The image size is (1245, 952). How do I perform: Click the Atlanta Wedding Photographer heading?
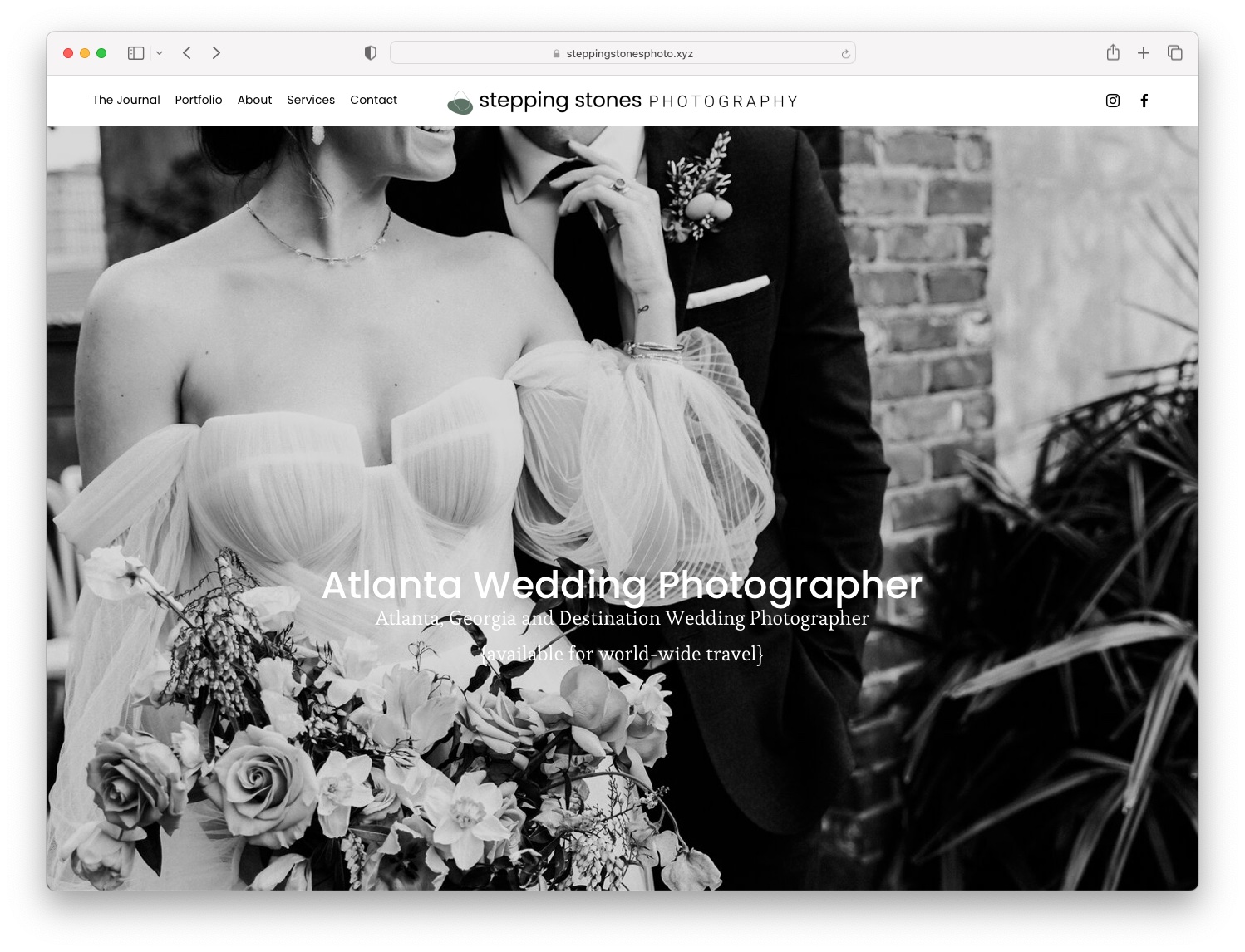(622, 585)
